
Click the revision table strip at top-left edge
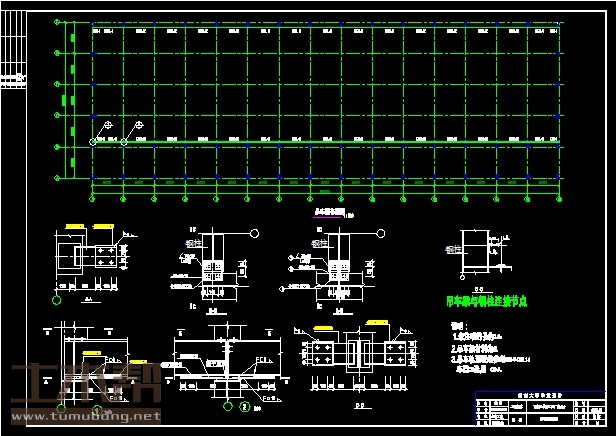14,50
